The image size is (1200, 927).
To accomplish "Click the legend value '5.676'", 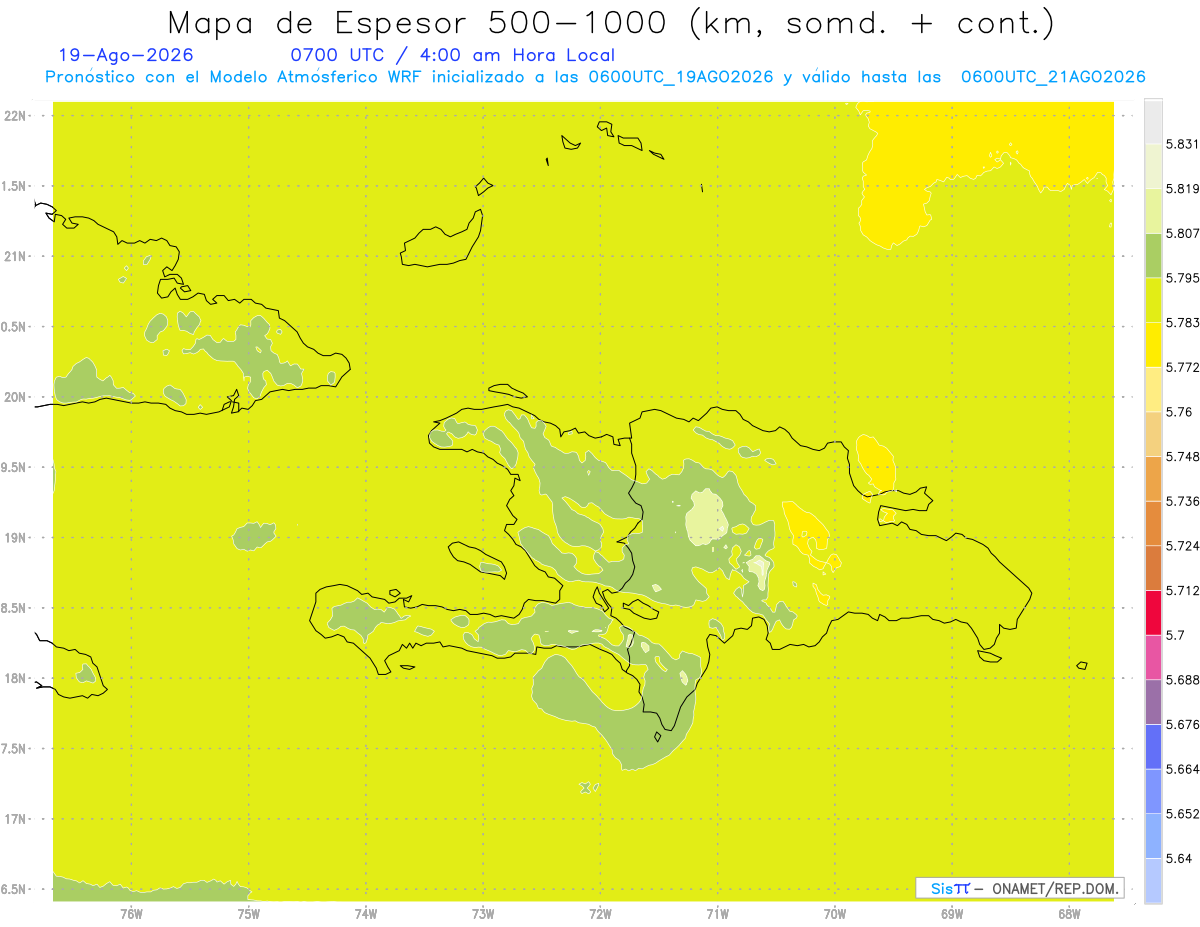I will pos(1183,724).
